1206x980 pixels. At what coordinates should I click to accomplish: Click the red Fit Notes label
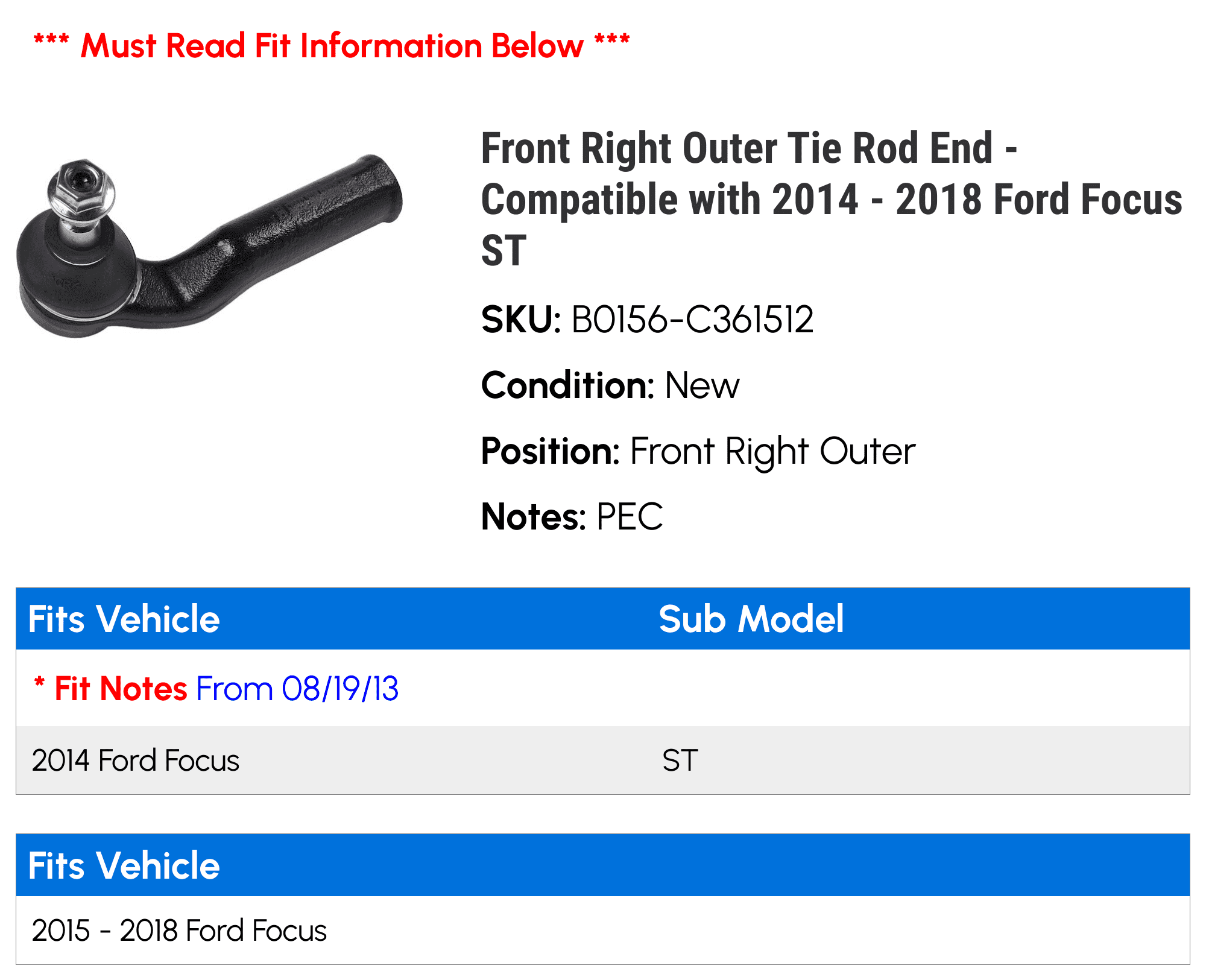pyautogui.click(x=121, y=688)
